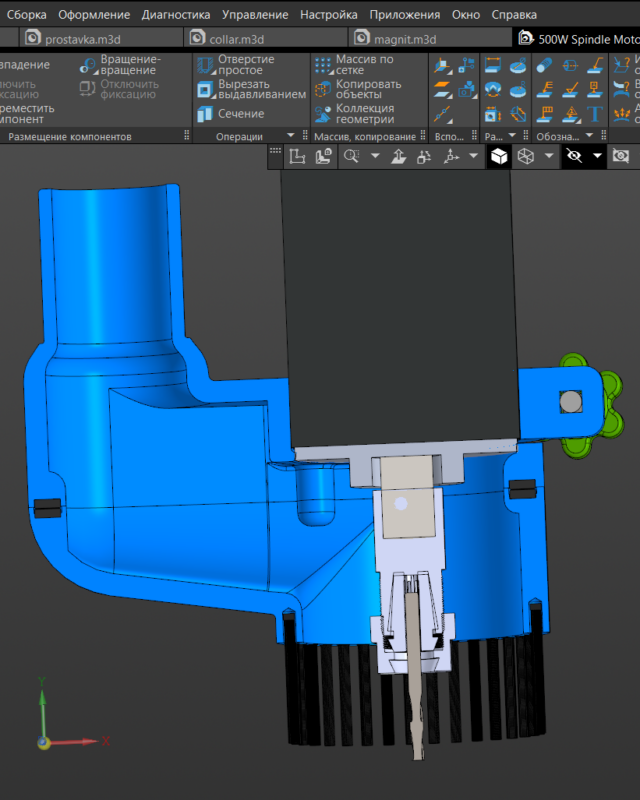Click the Сечение tool icon
The image size is (640, 800).
[205, 113]
